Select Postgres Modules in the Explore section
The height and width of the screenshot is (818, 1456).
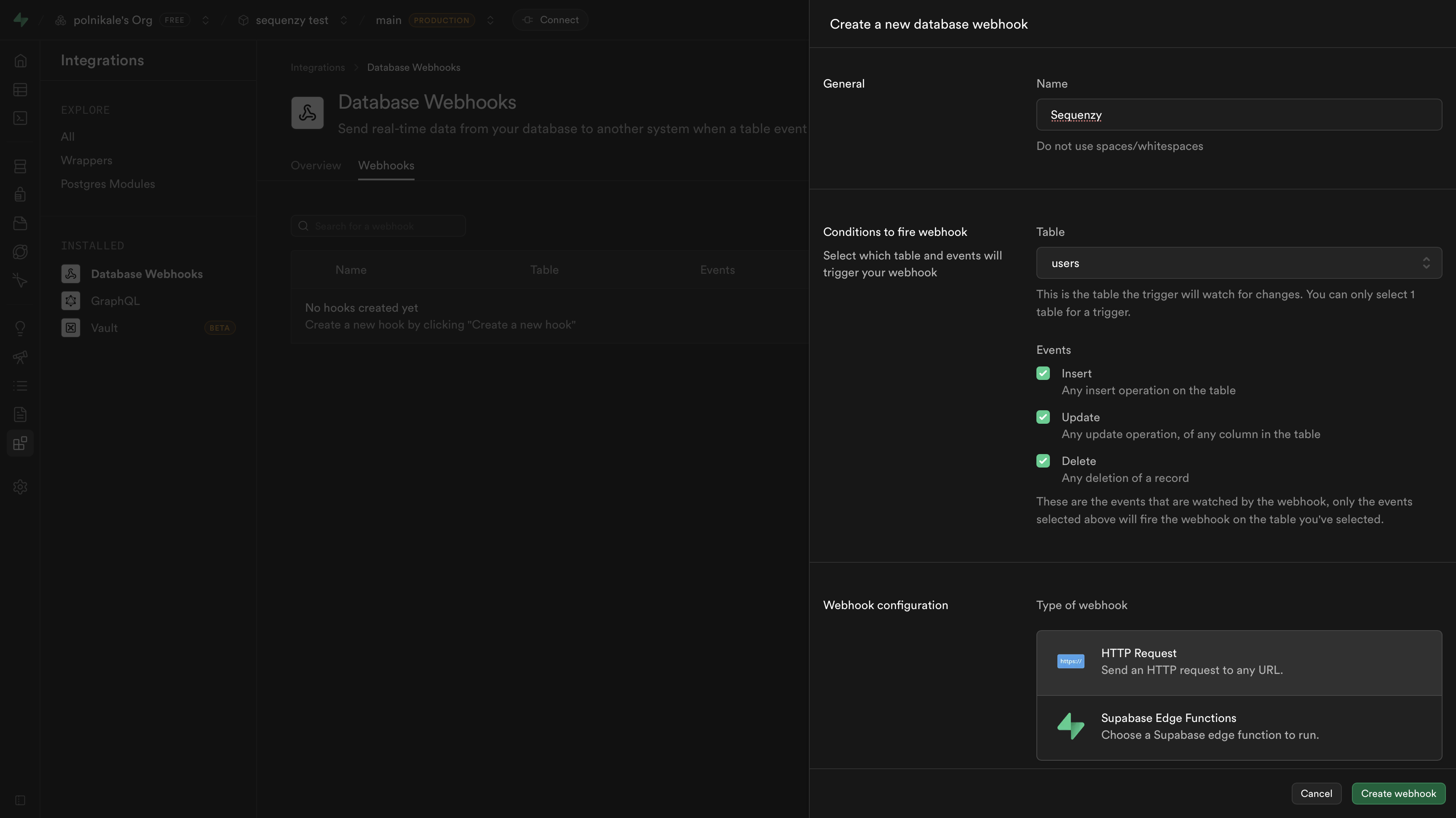[108, 184]
